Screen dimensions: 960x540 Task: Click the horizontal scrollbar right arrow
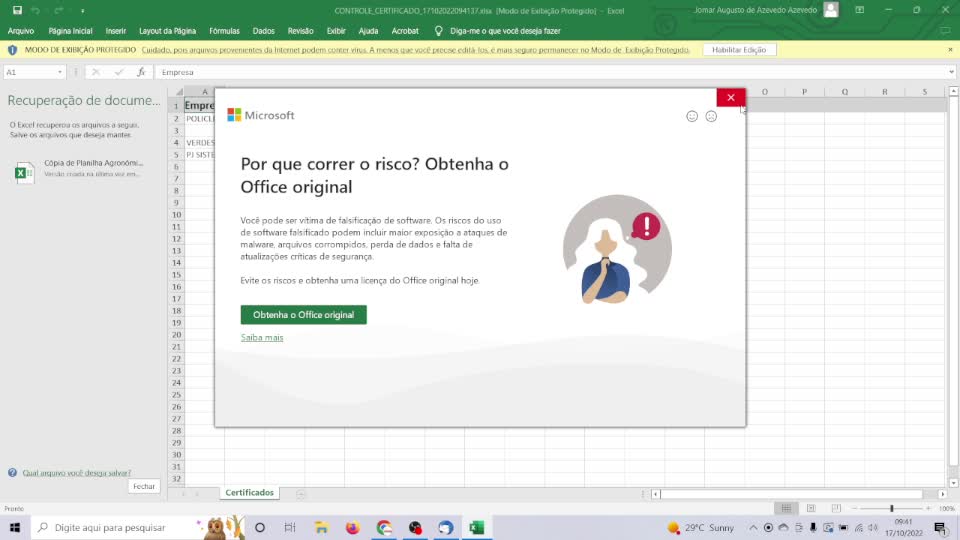[942, 493]
